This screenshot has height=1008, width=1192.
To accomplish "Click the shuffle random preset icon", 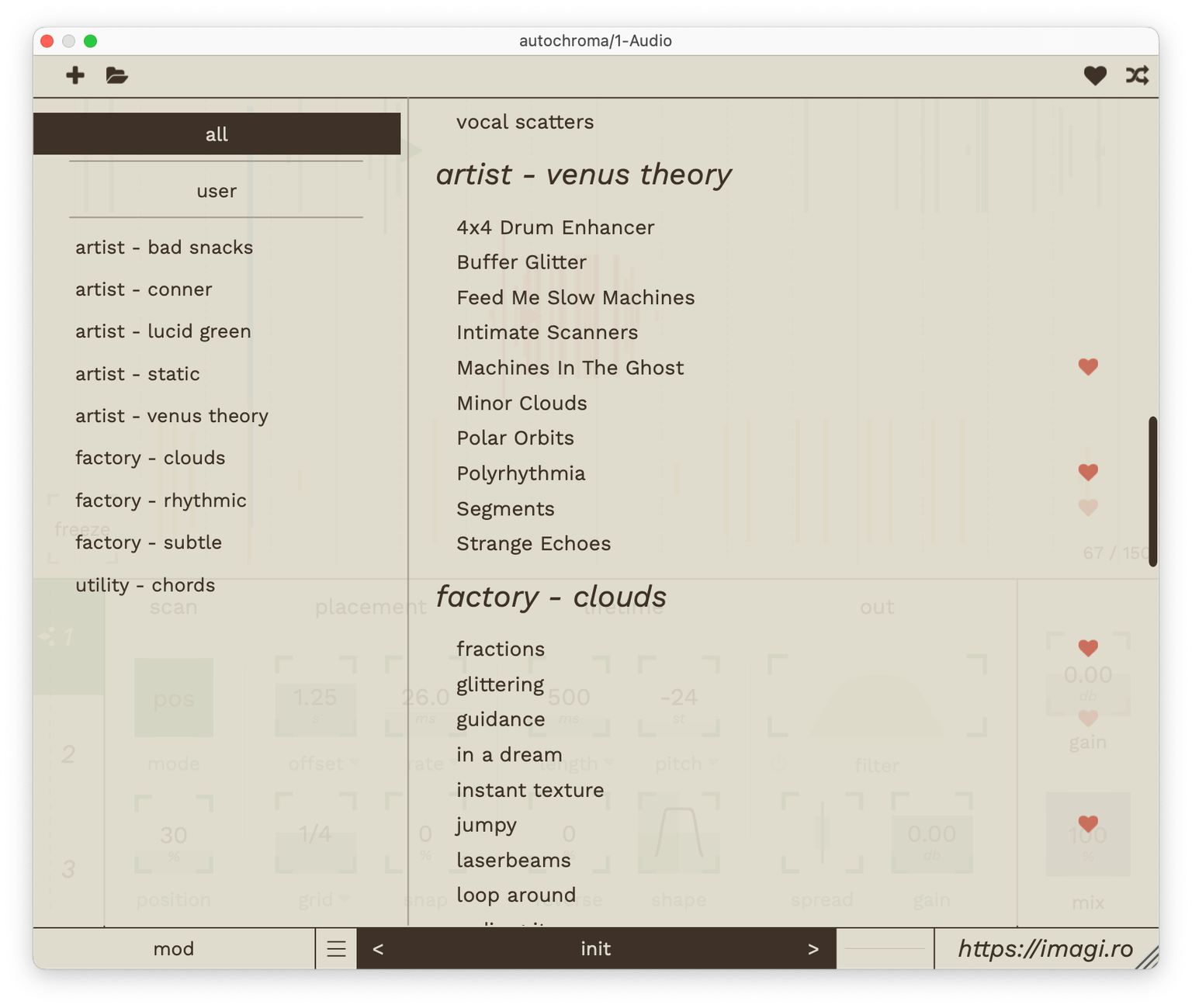I will [1138, 75].
